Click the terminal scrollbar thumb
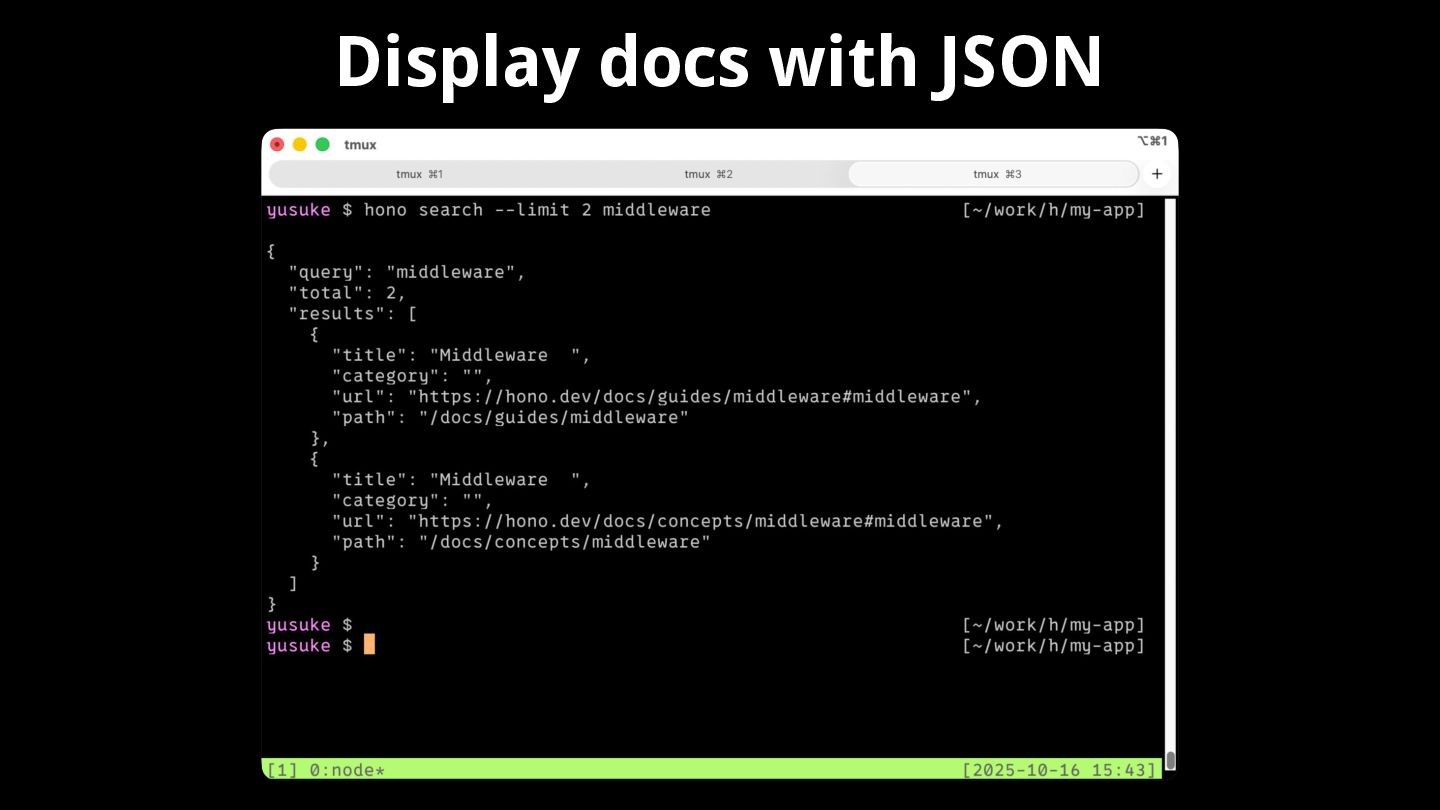Viewport: 1440px width, 810px height. click(x=1170, y=761)
